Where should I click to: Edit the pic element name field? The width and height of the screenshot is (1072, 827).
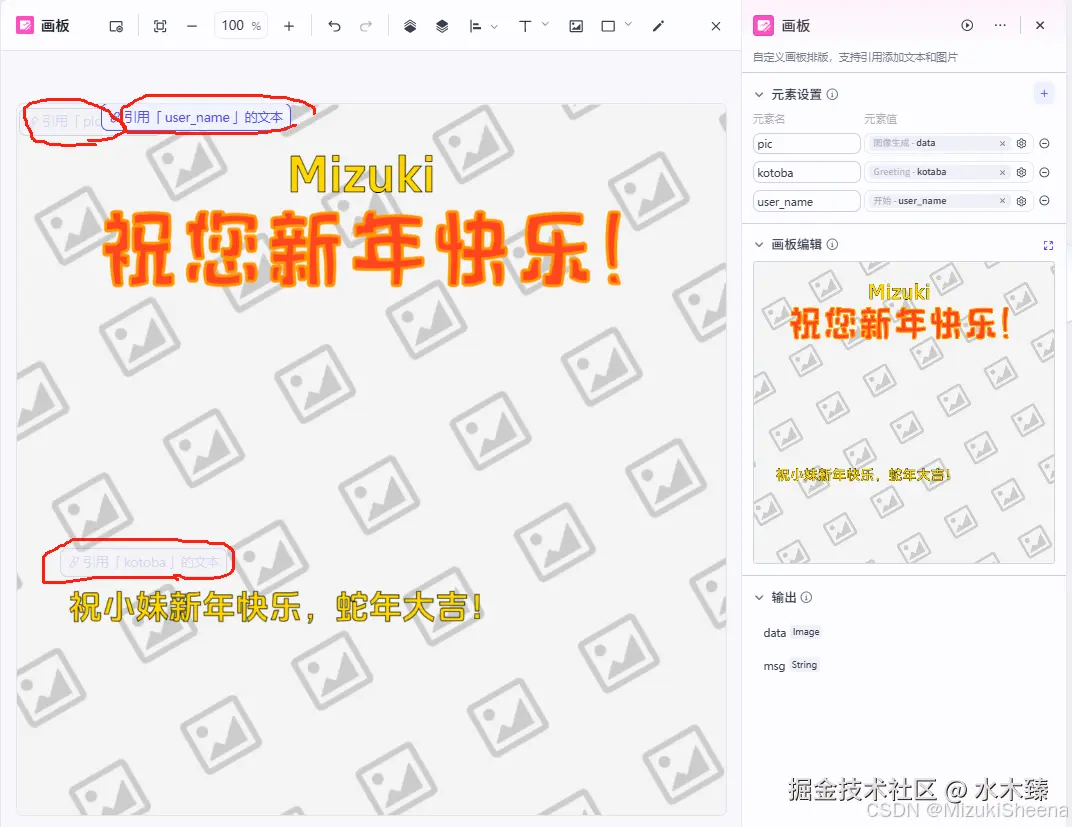coord(807,144)
